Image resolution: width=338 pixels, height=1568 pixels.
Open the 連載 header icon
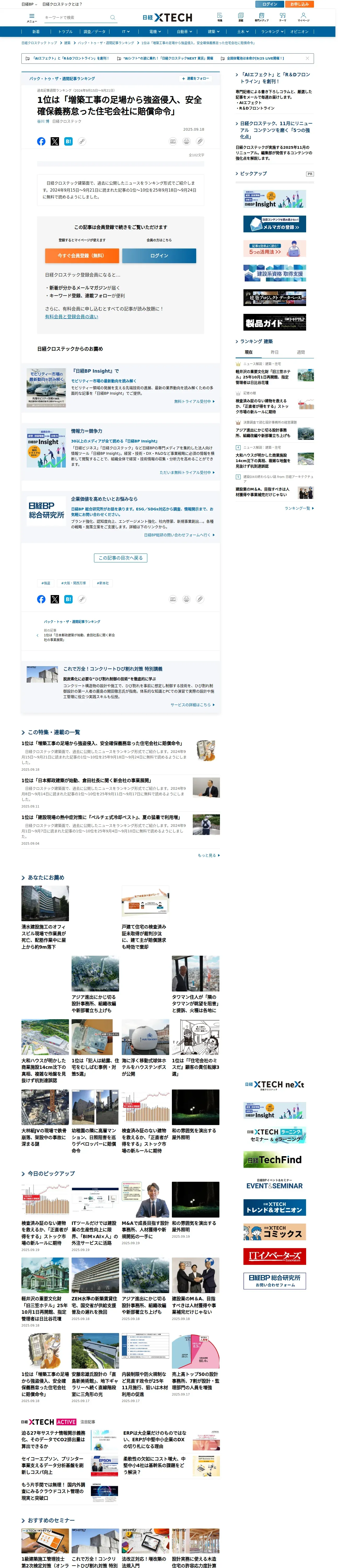pyautogui.click(x=241, y=17)
